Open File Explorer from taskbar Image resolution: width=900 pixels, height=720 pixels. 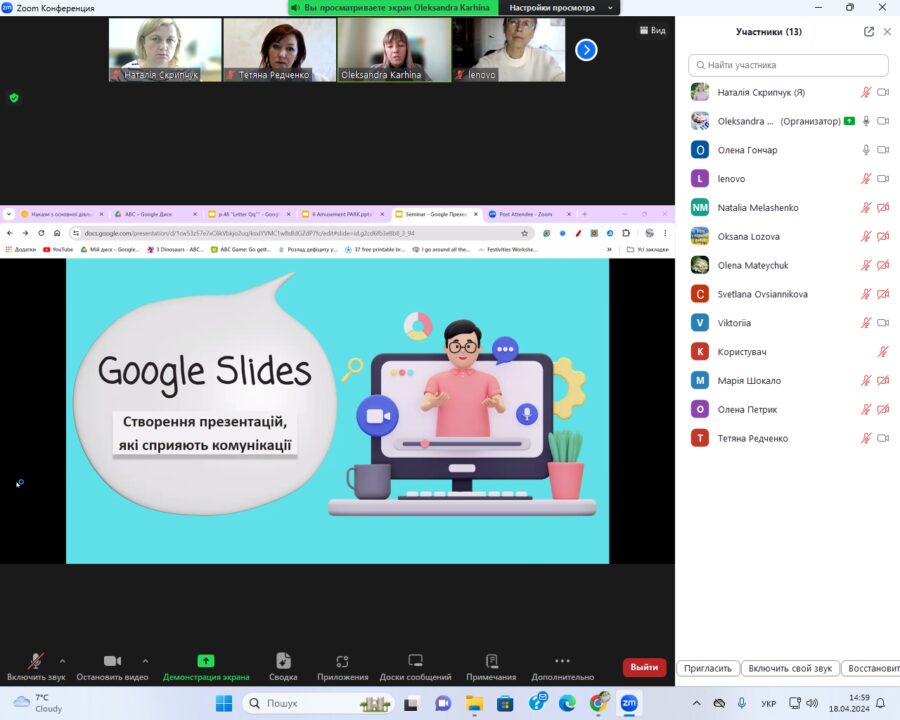click(474, 703)
